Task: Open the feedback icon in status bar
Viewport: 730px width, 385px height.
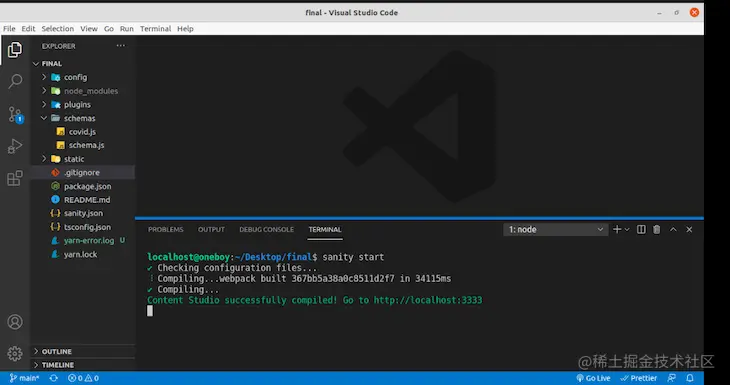Action: pyautogui.click(x=672, y=378)
